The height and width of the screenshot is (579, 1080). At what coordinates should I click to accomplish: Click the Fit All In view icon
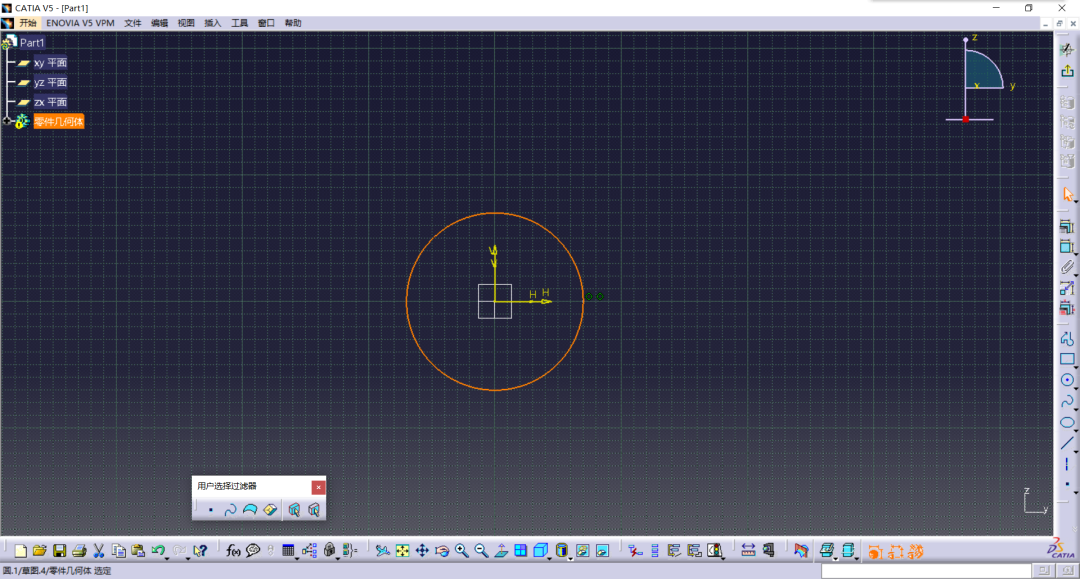(x=402, y=551)
